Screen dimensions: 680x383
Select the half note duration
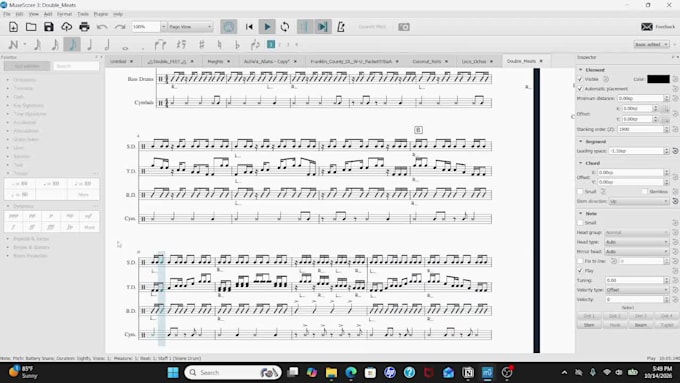pos(107,44)
